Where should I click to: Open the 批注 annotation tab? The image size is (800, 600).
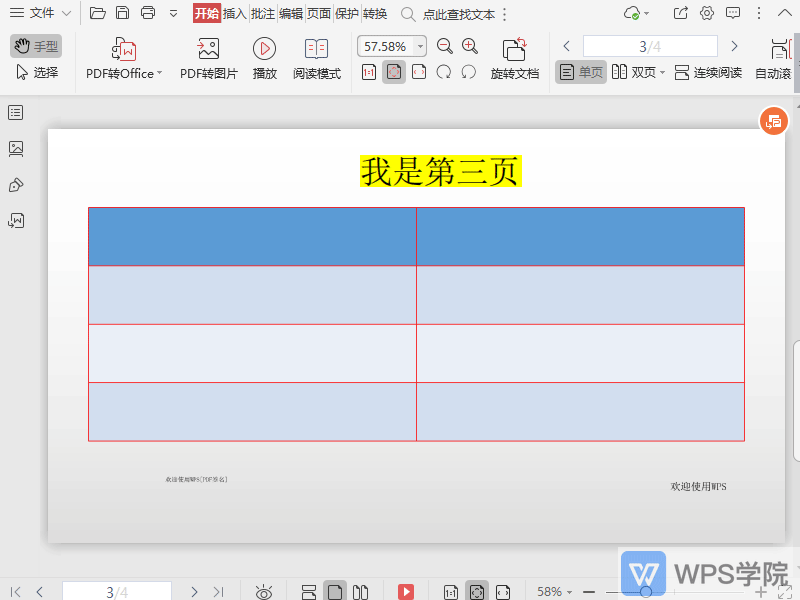pos(263,13)
